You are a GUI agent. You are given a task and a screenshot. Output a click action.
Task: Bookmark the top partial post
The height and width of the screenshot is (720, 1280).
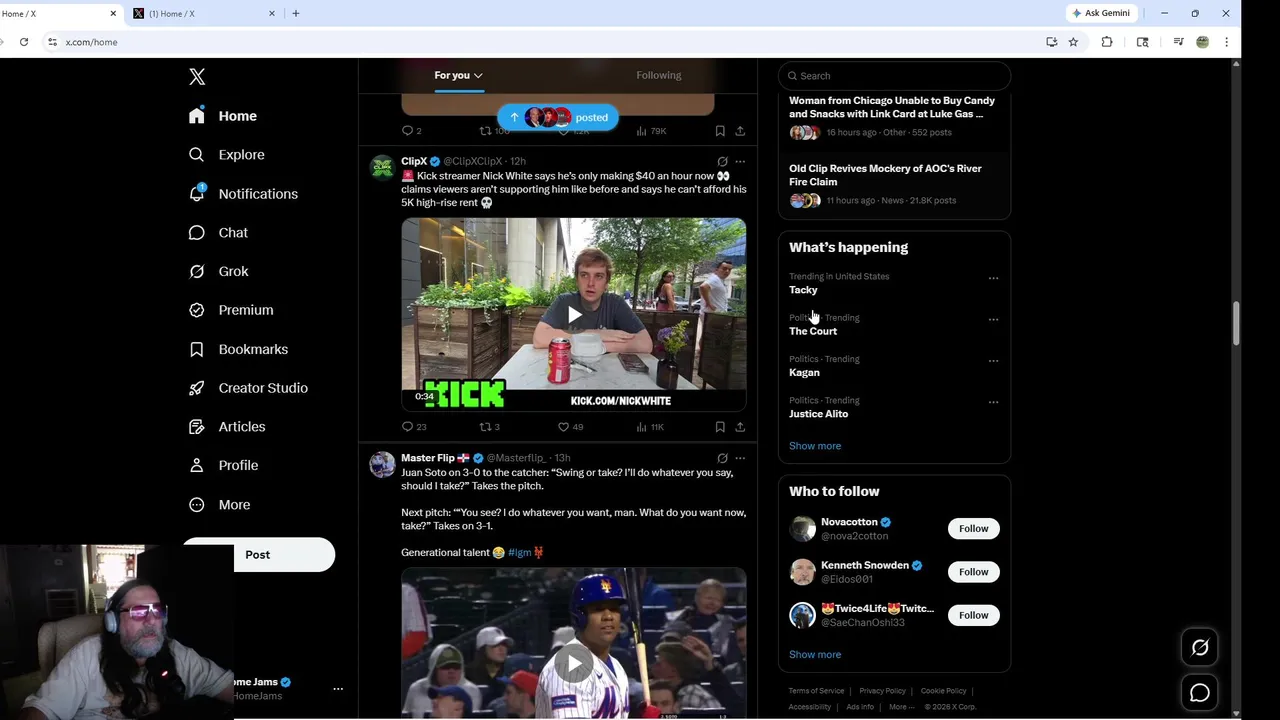pyautogui.click(x=720, y=131)
